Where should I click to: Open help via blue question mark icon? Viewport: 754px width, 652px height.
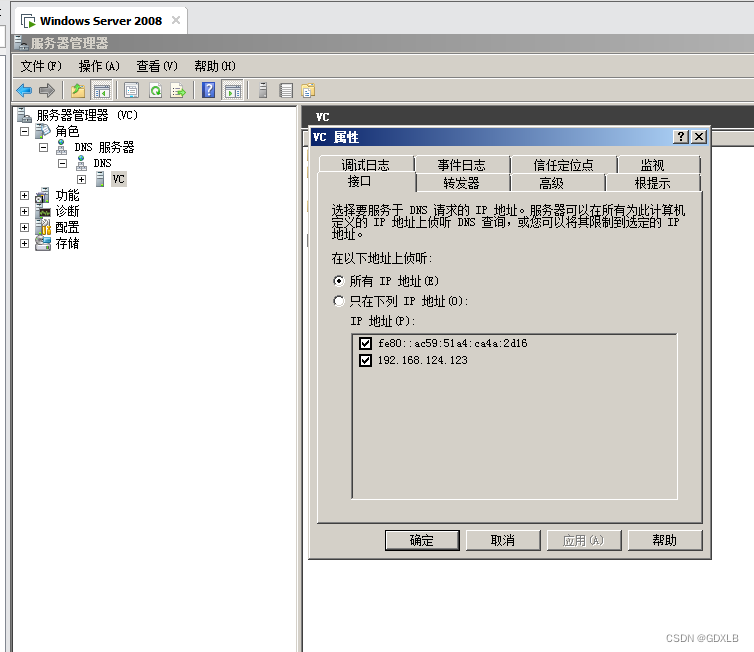(209, 90)
